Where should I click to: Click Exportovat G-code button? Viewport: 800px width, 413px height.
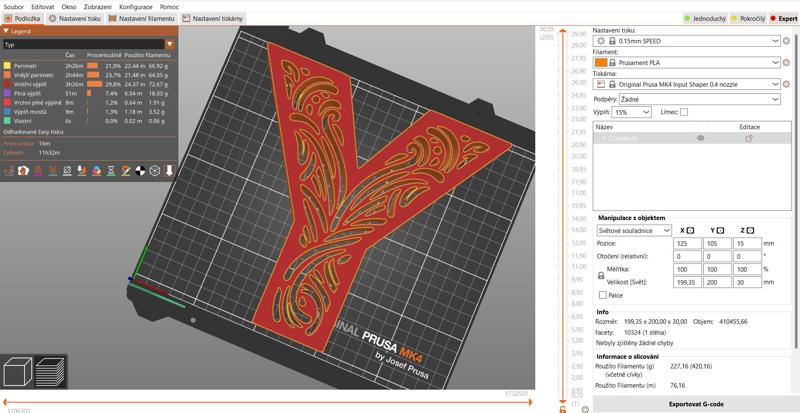click(696, 404)
